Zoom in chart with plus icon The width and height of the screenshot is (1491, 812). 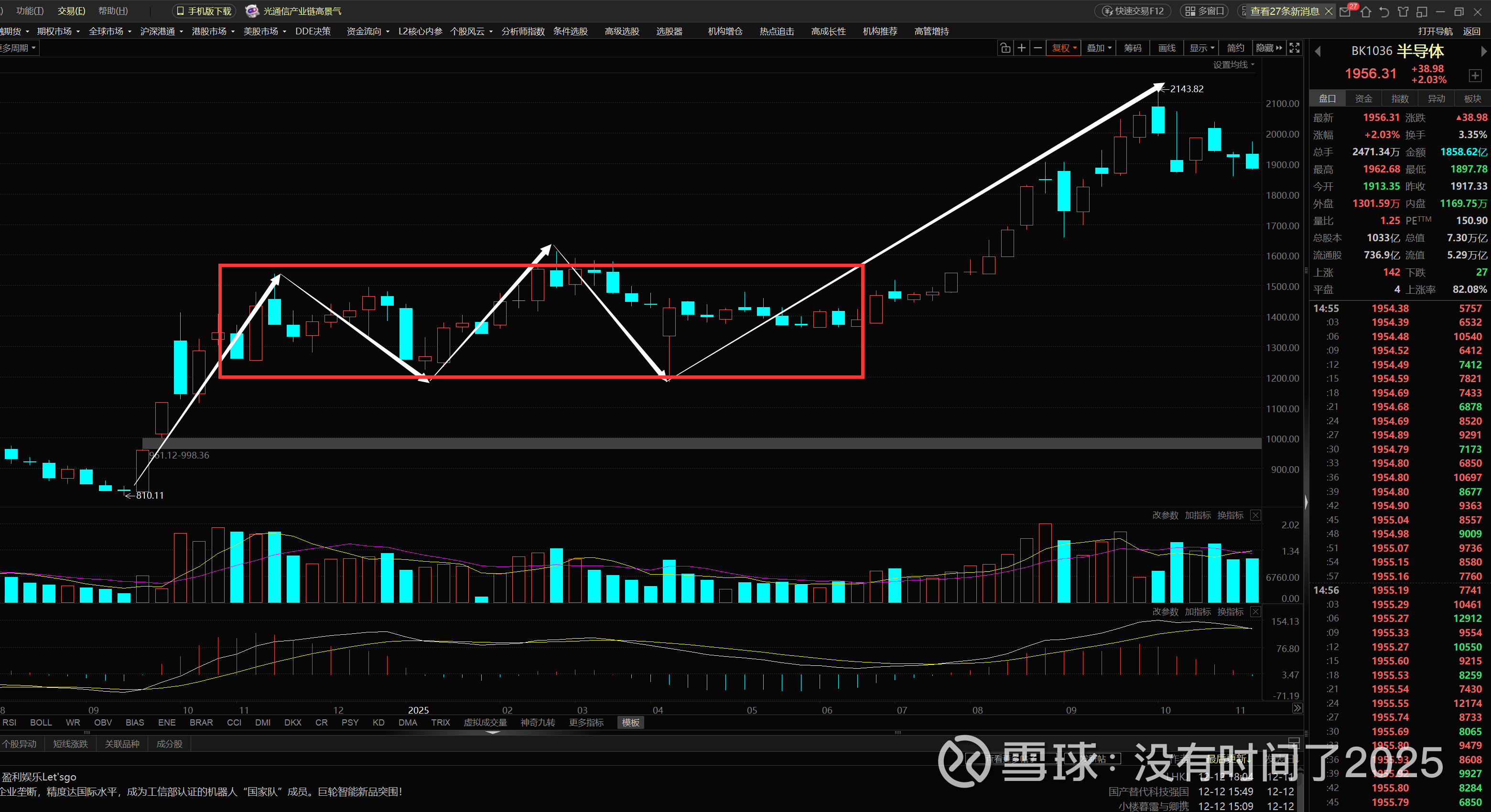point(1022,48)
